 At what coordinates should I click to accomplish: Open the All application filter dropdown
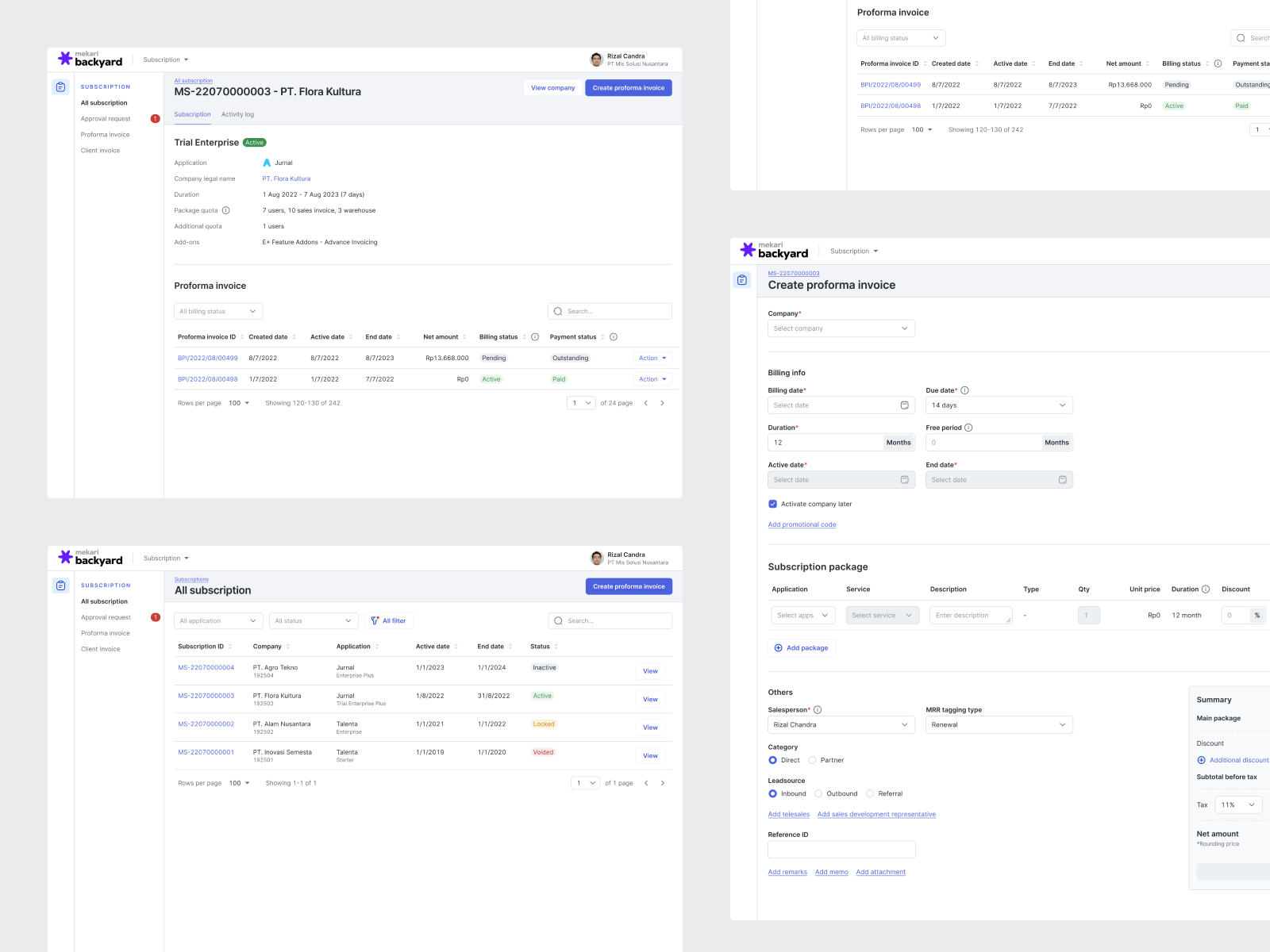pos(218,621)
